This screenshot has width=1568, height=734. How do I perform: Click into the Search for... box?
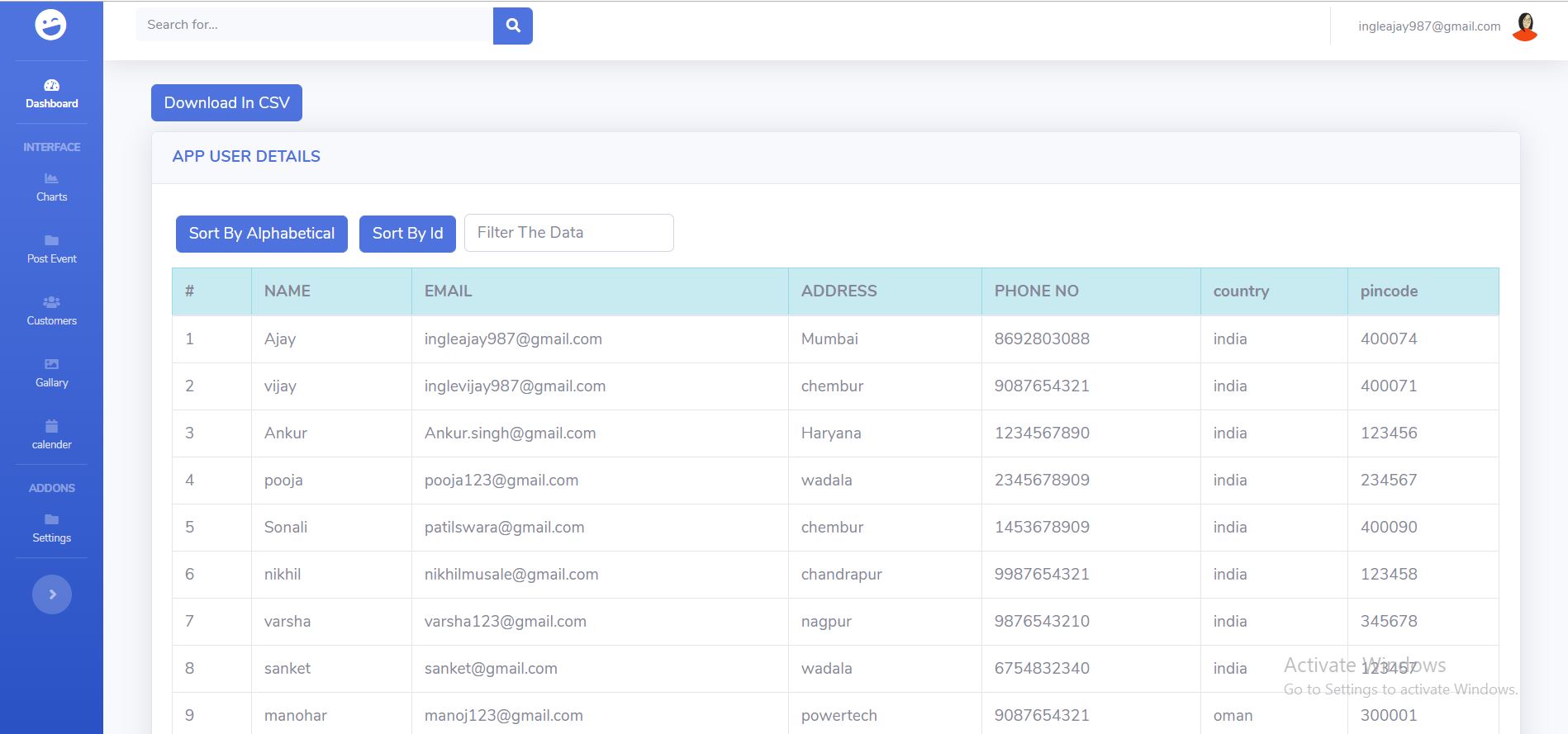(x=314, y=26)
